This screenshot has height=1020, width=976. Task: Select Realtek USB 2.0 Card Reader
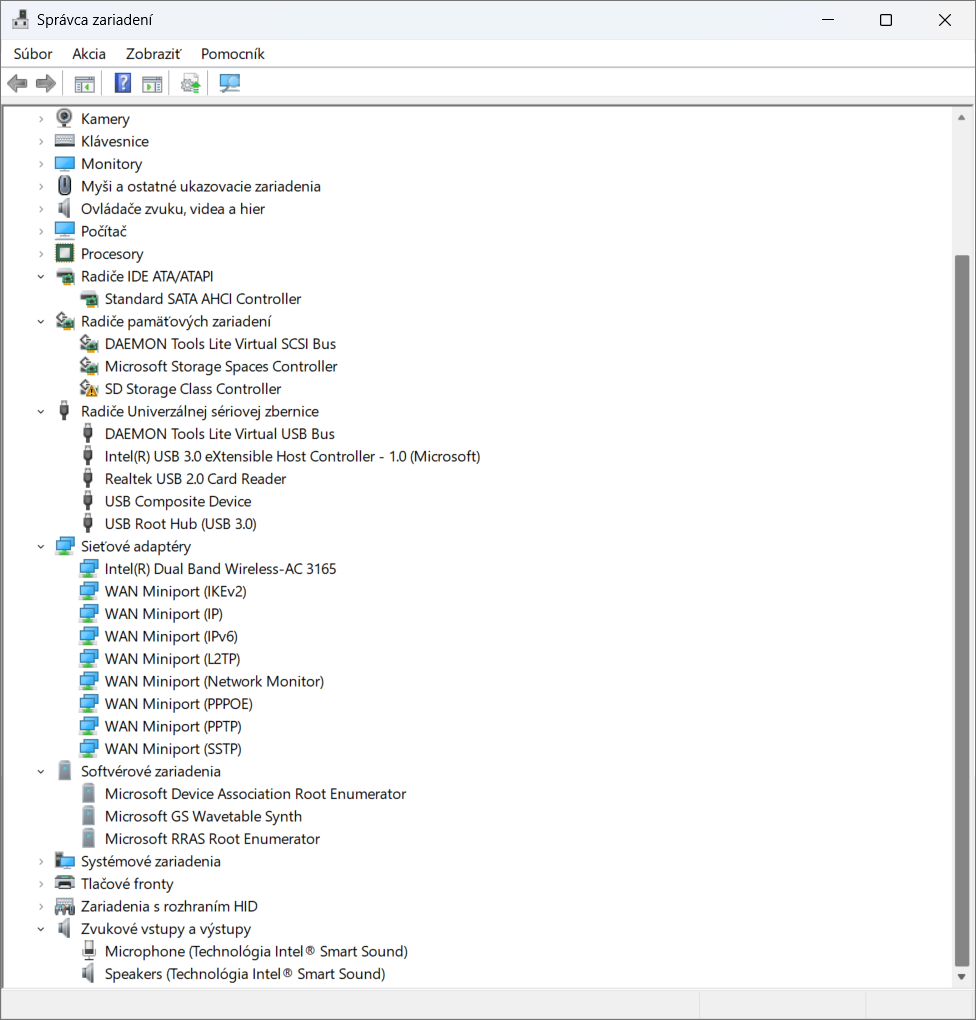coord(195,479)
